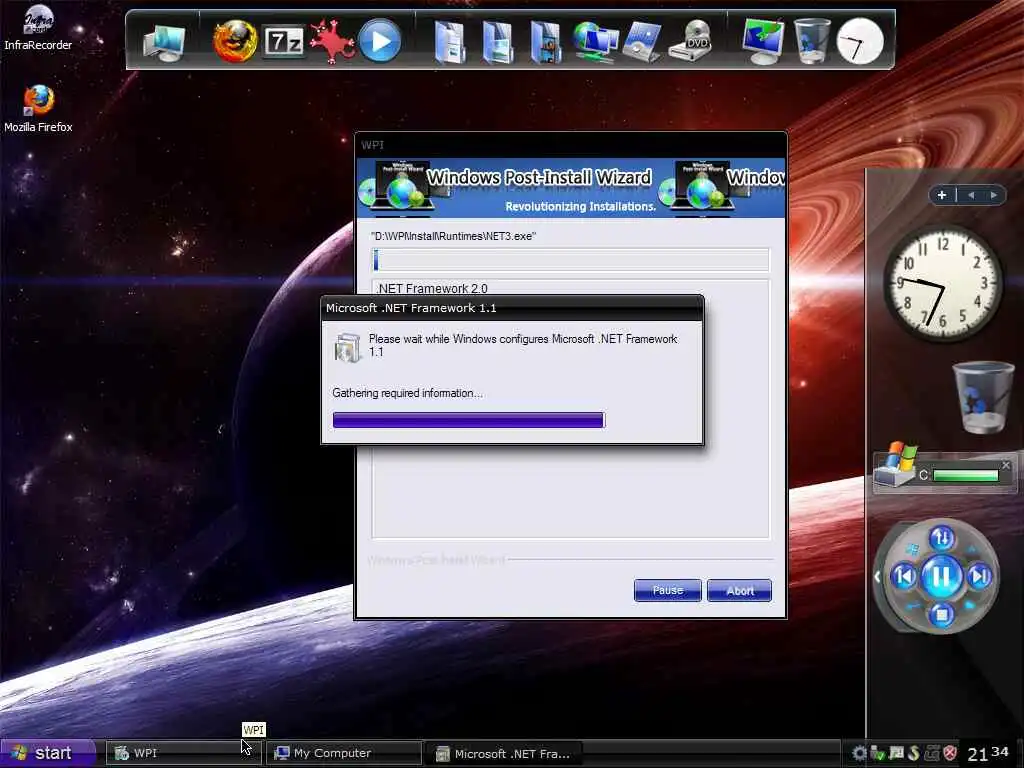Click the Windows drive icon in sidebar gadget
The height and width of the screenshot is (768, 1024).
pos(896,463)
